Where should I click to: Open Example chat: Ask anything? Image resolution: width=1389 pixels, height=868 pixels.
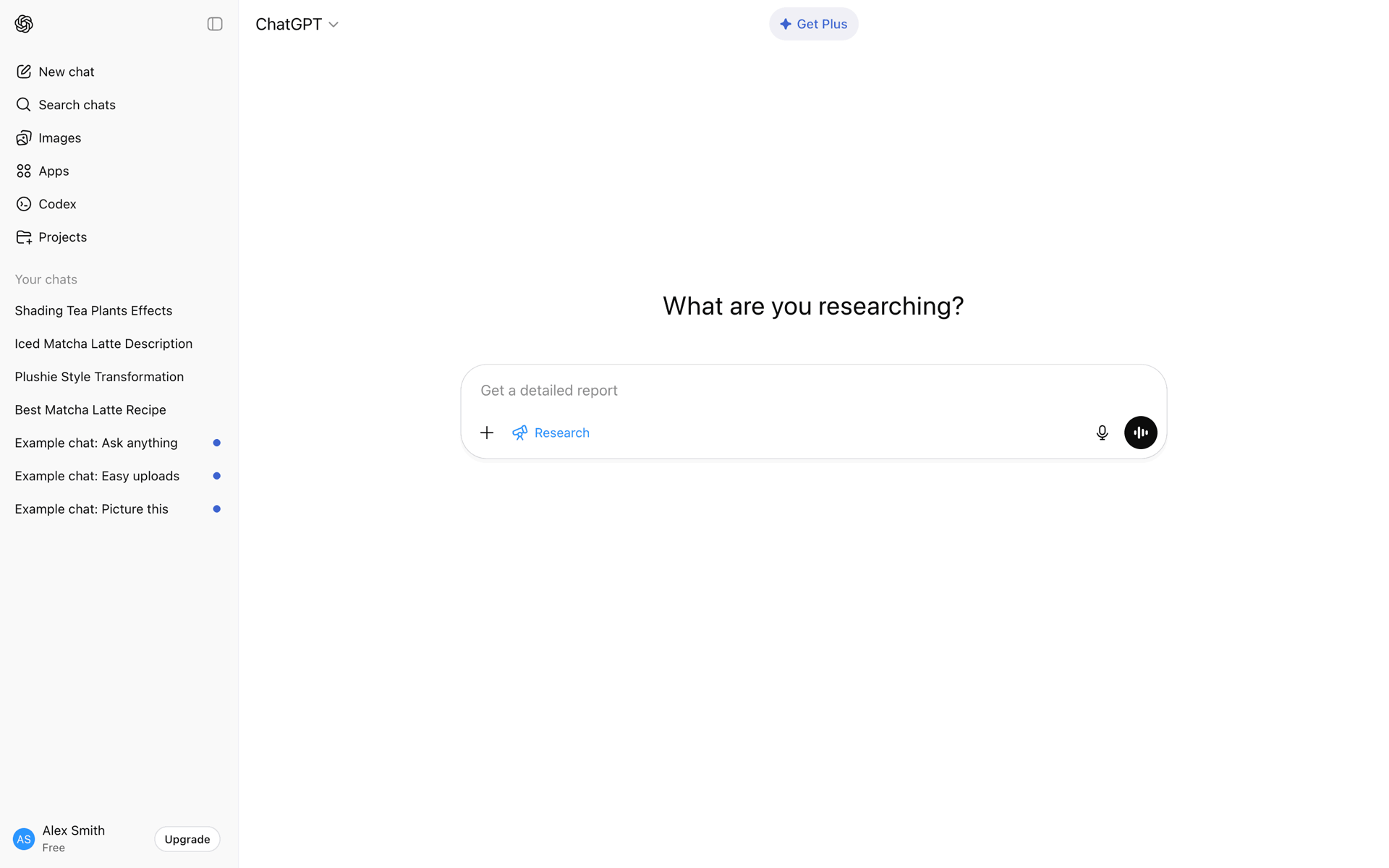[x=119, y=443]
